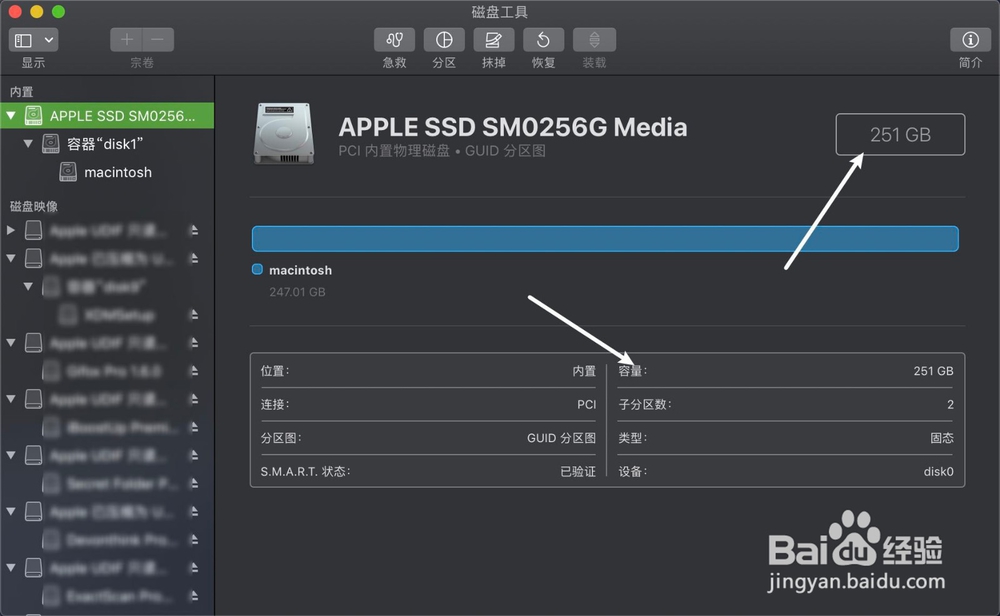Screen dimensions: 1000x616
Task: Select the Secret Folder P... row
Action: click(x=107, y=483)
